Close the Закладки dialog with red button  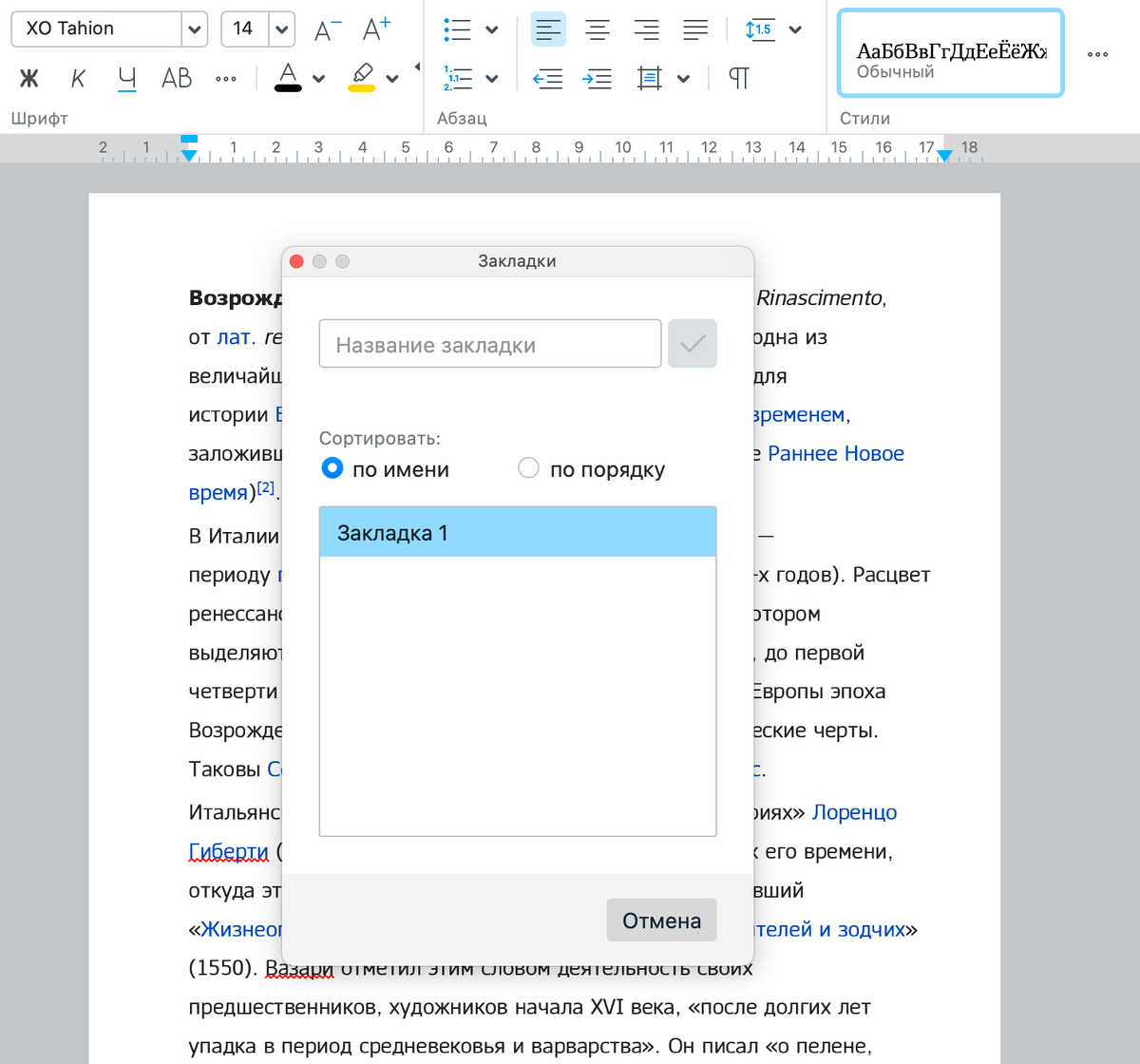296,261
